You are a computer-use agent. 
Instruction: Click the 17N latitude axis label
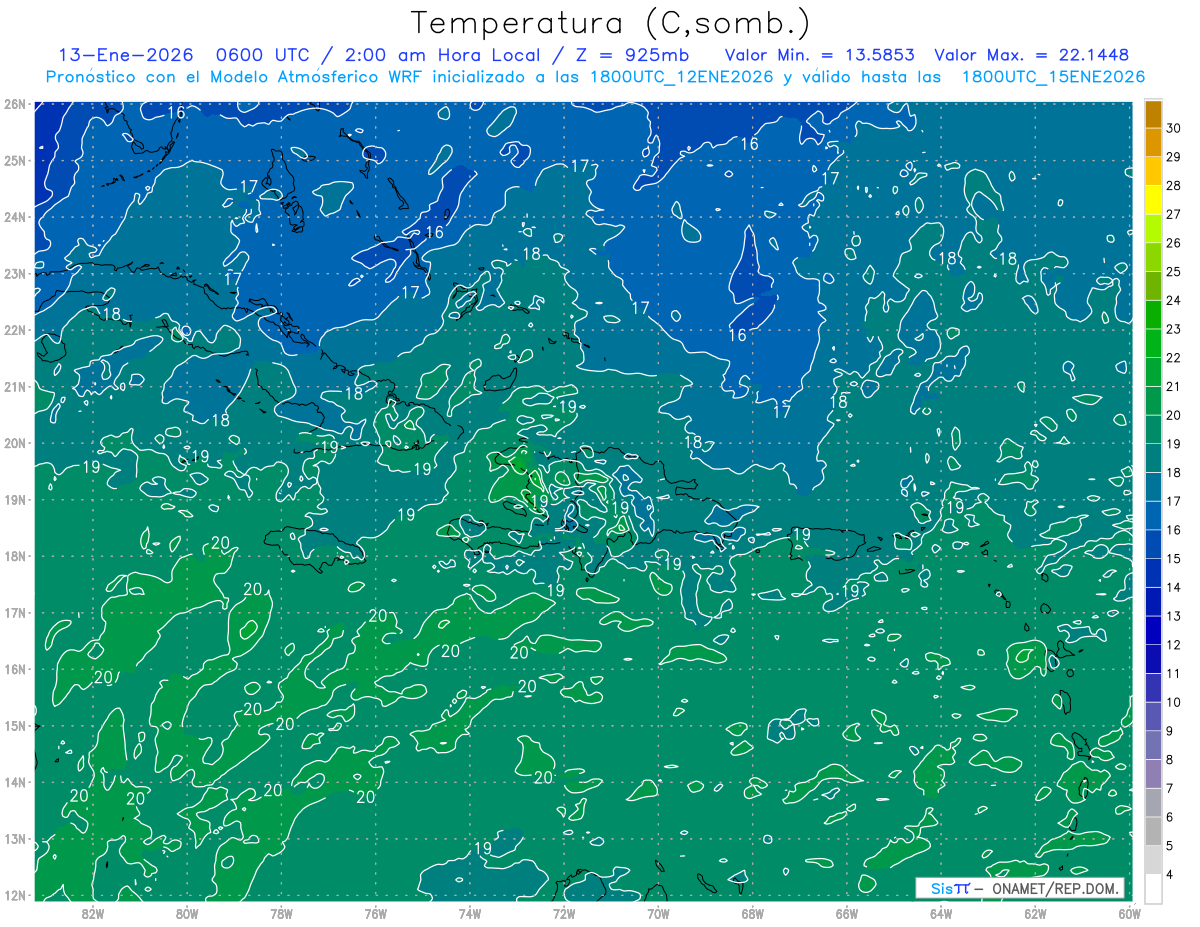(14, 612)
